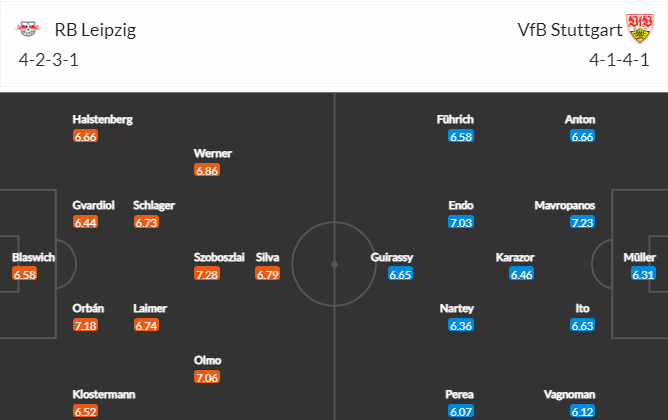Select Laimer's 6.74 rating badge

[146, 325]
